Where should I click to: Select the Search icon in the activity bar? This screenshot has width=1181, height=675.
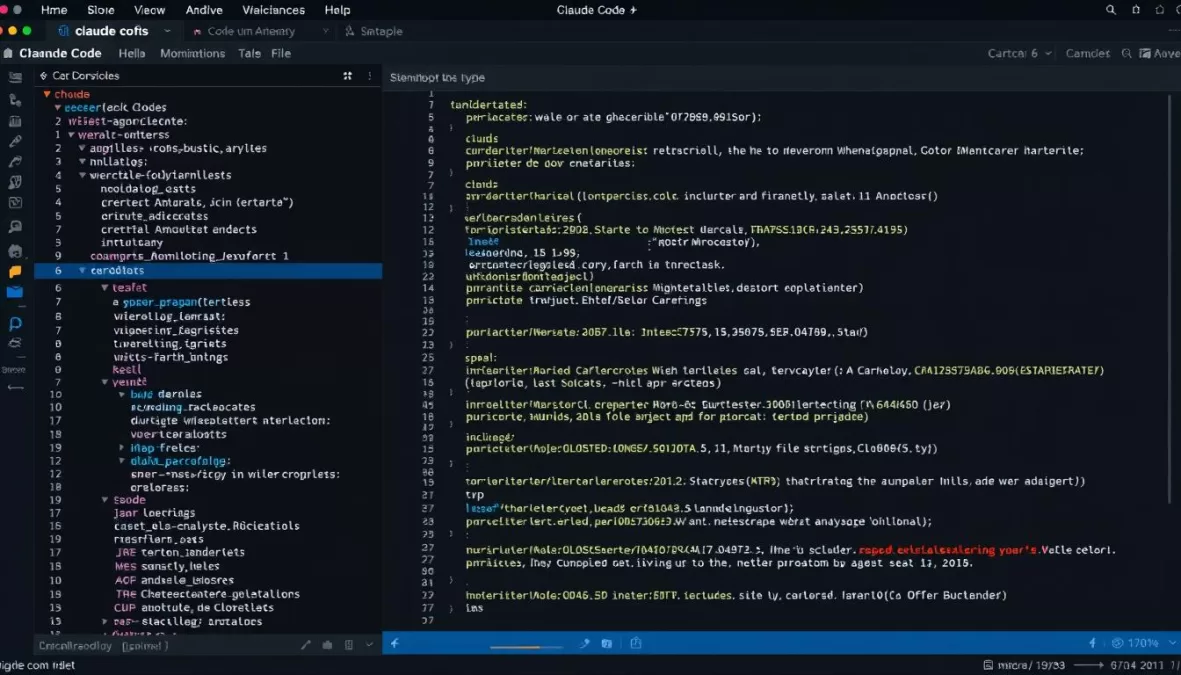click(15, 100)
